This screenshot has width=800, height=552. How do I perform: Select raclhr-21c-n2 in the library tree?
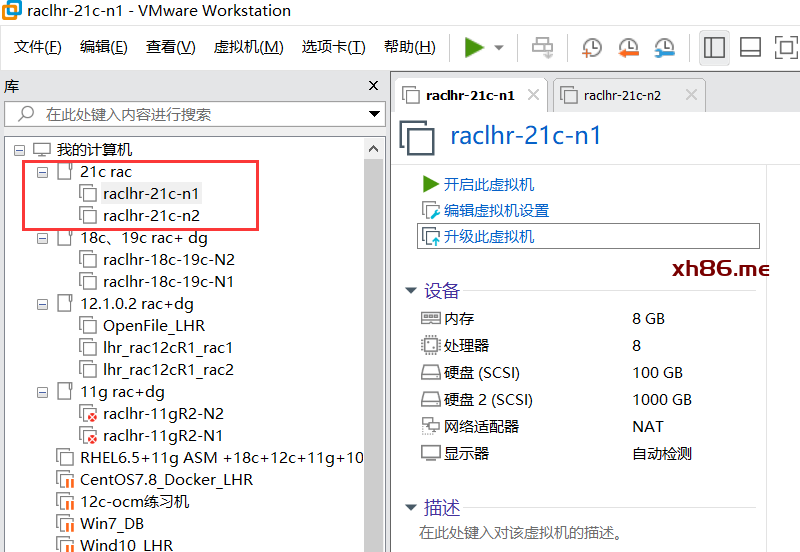[x=151, y=215]
